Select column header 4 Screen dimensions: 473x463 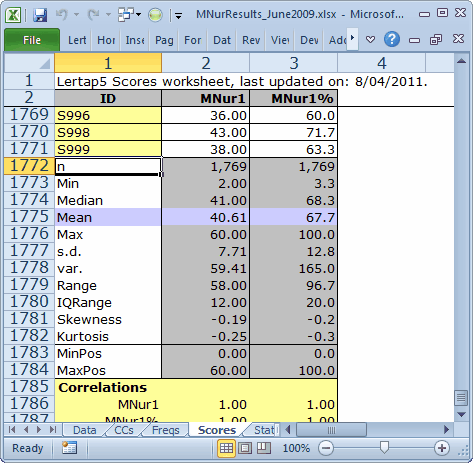pos(382,63)
